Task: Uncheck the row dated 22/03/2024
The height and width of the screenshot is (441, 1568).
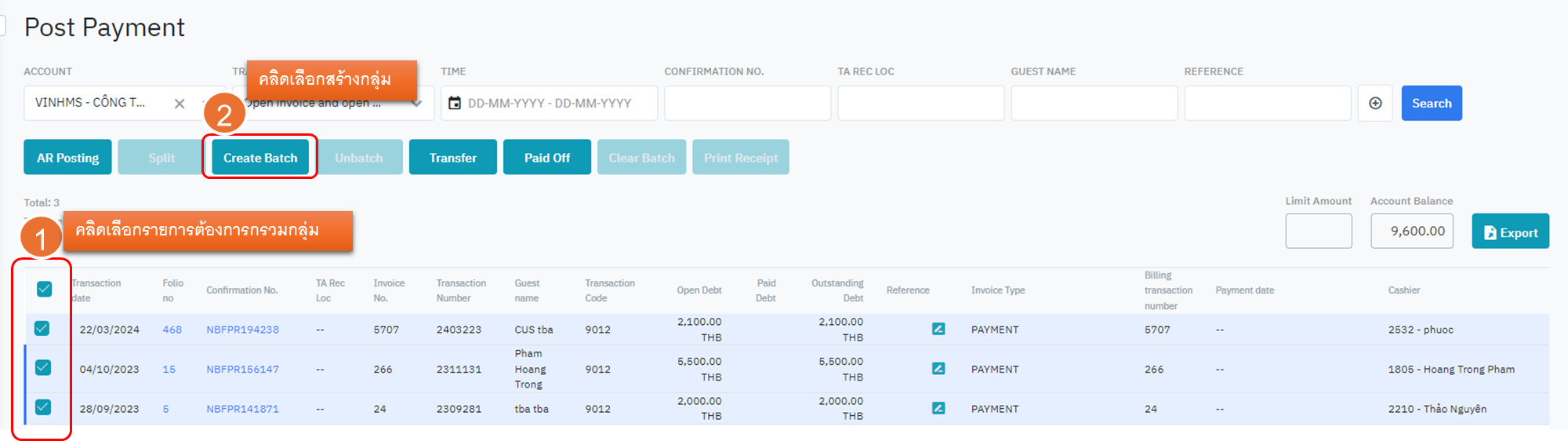Action: [x=42, y=328]
